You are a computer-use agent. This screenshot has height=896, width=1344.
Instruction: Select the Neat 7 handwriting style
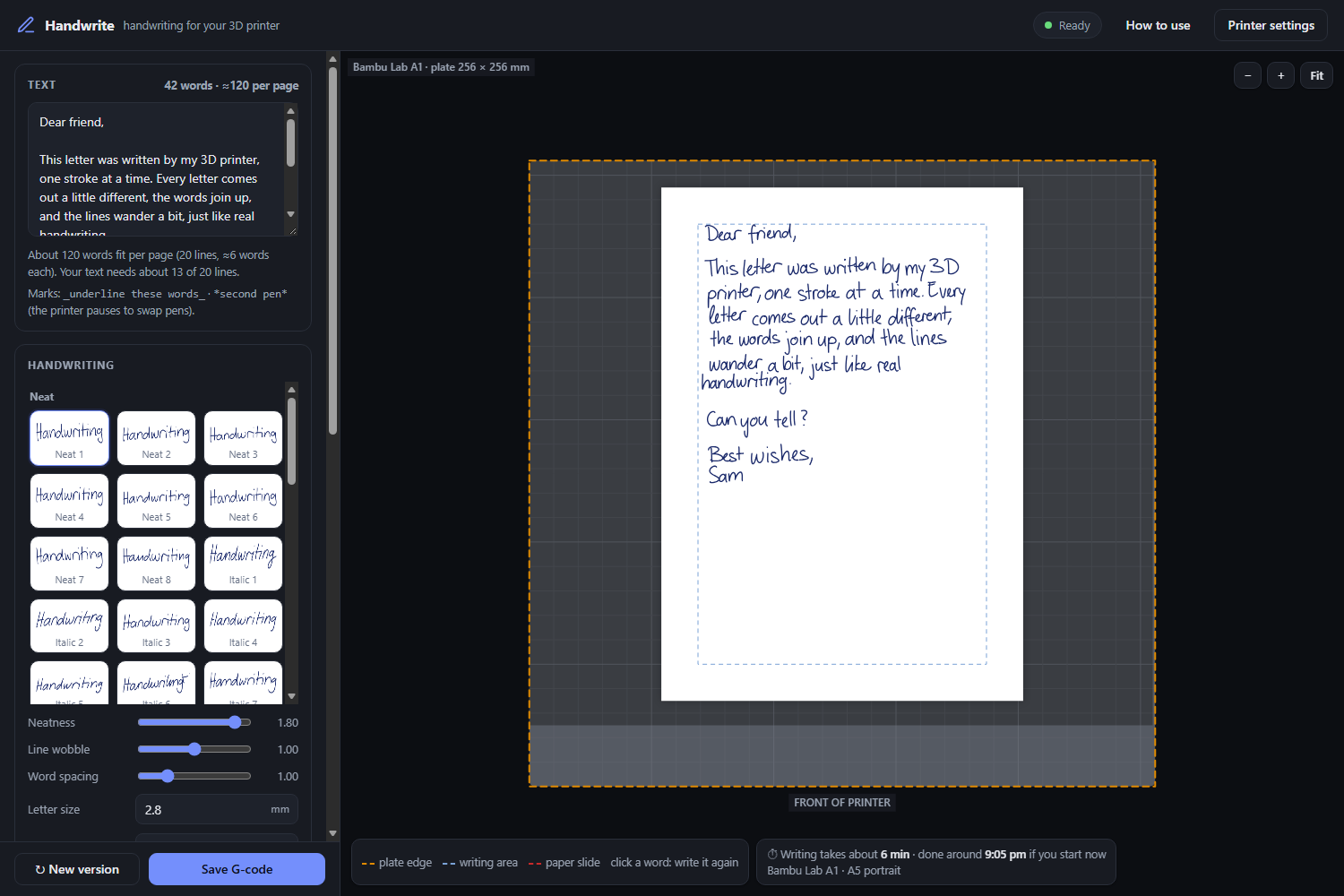point(69,564)
